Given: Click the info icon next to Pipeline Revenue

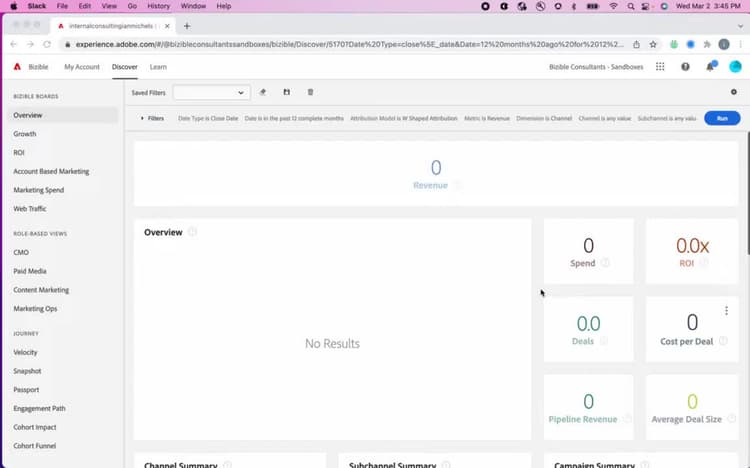Looking at the screenshot, I should point(628,419).
